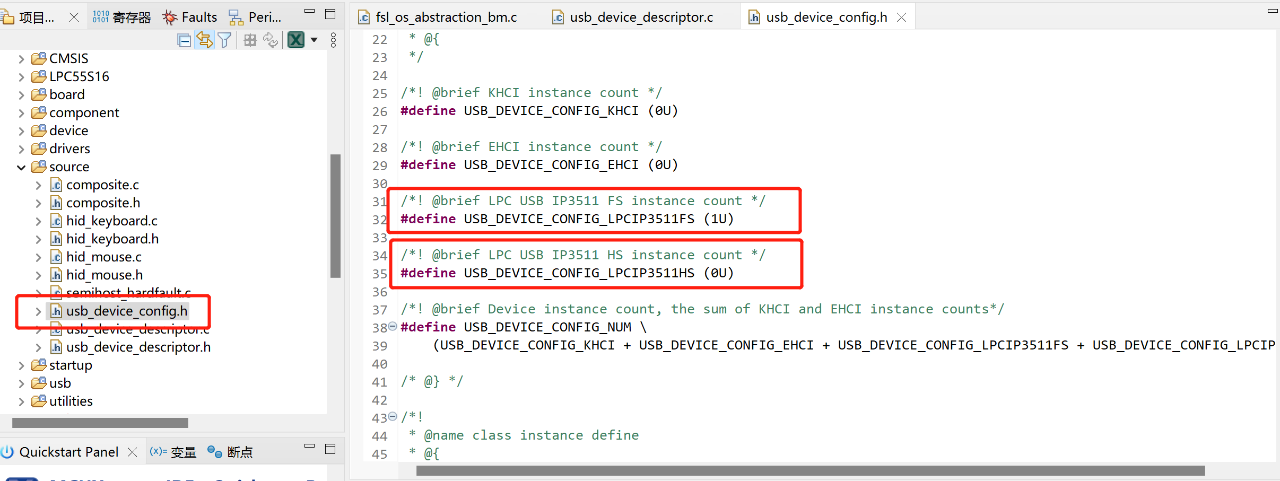Viewport: 1280px width, 481px height.
Task: Open the three-dot view menu in explorer
Action: click(333, 40)
